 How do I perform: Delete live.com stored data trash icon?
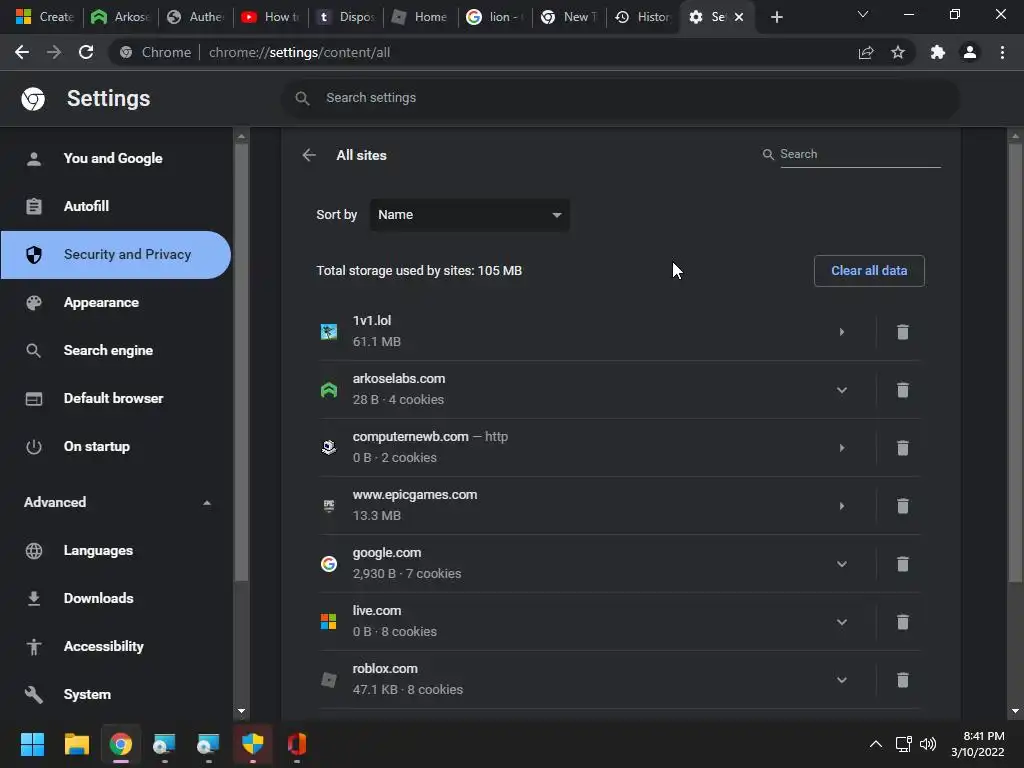[x=903, y=622]
